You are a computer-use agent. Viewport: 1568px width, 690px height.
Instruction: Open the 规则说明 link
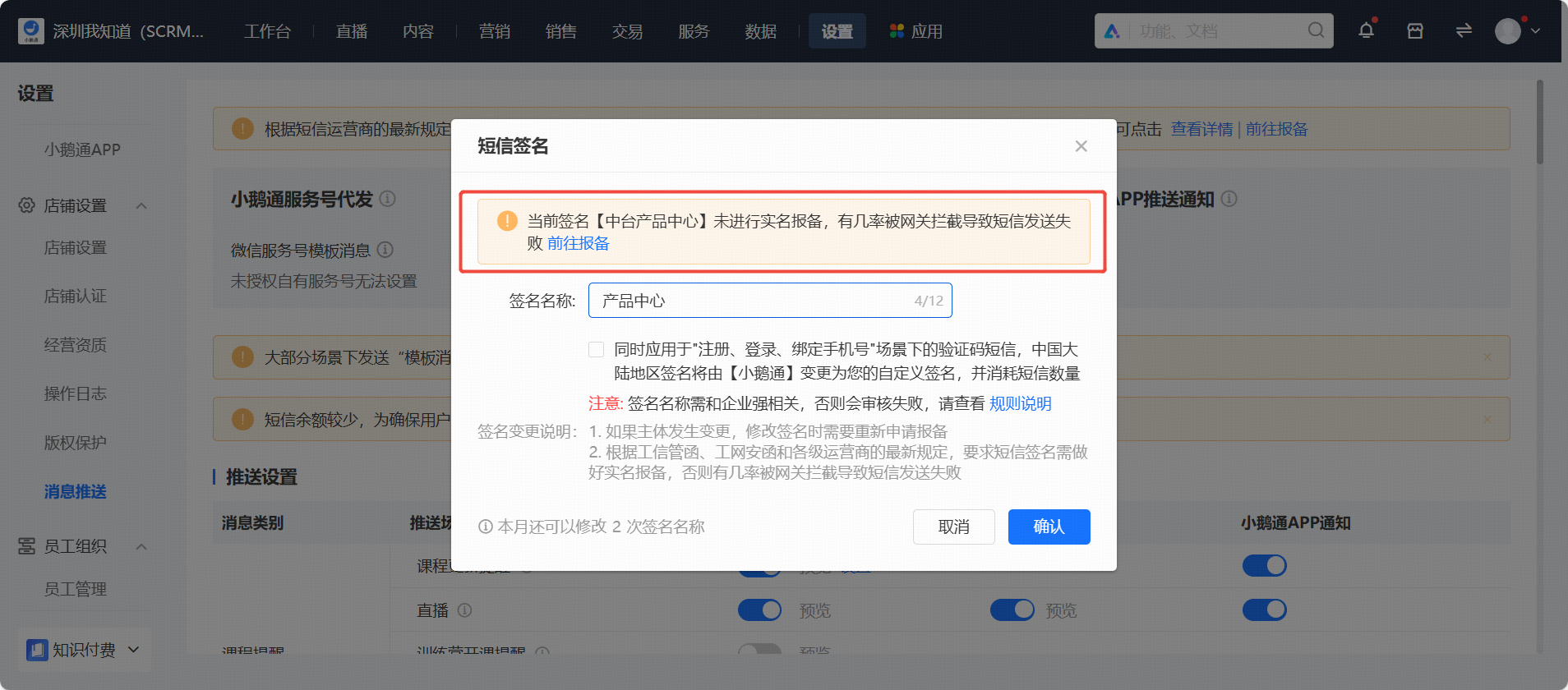click(1021, 403)
